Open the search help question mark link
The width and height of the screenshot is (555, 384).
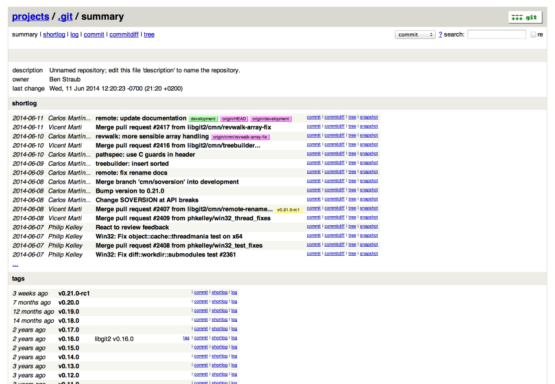pos(440,35)
